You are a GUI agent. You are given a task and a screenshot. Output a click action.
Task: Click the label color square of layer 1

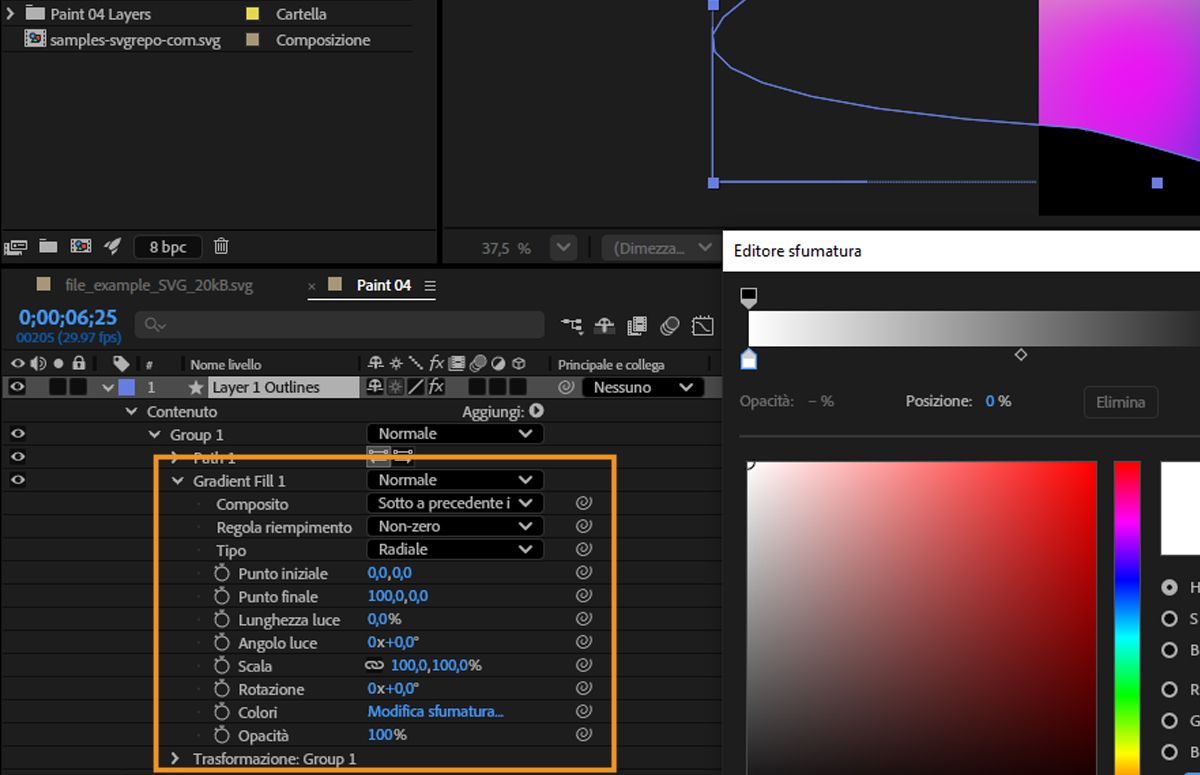126,387
